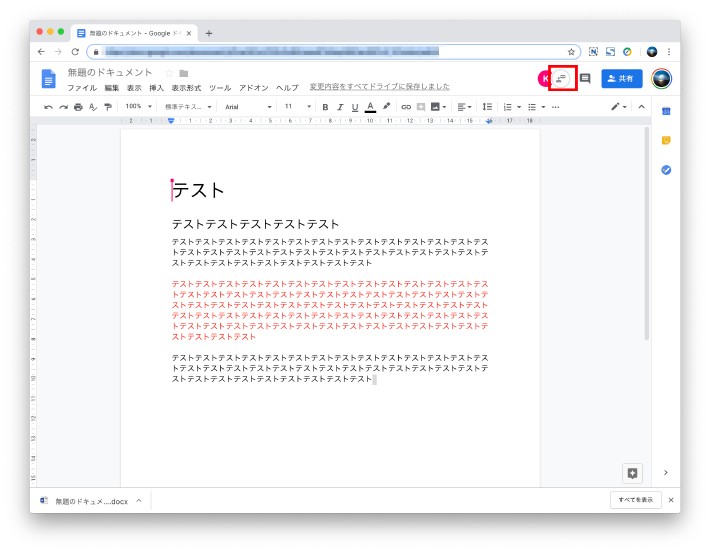Insert image from toolbar

438,107
